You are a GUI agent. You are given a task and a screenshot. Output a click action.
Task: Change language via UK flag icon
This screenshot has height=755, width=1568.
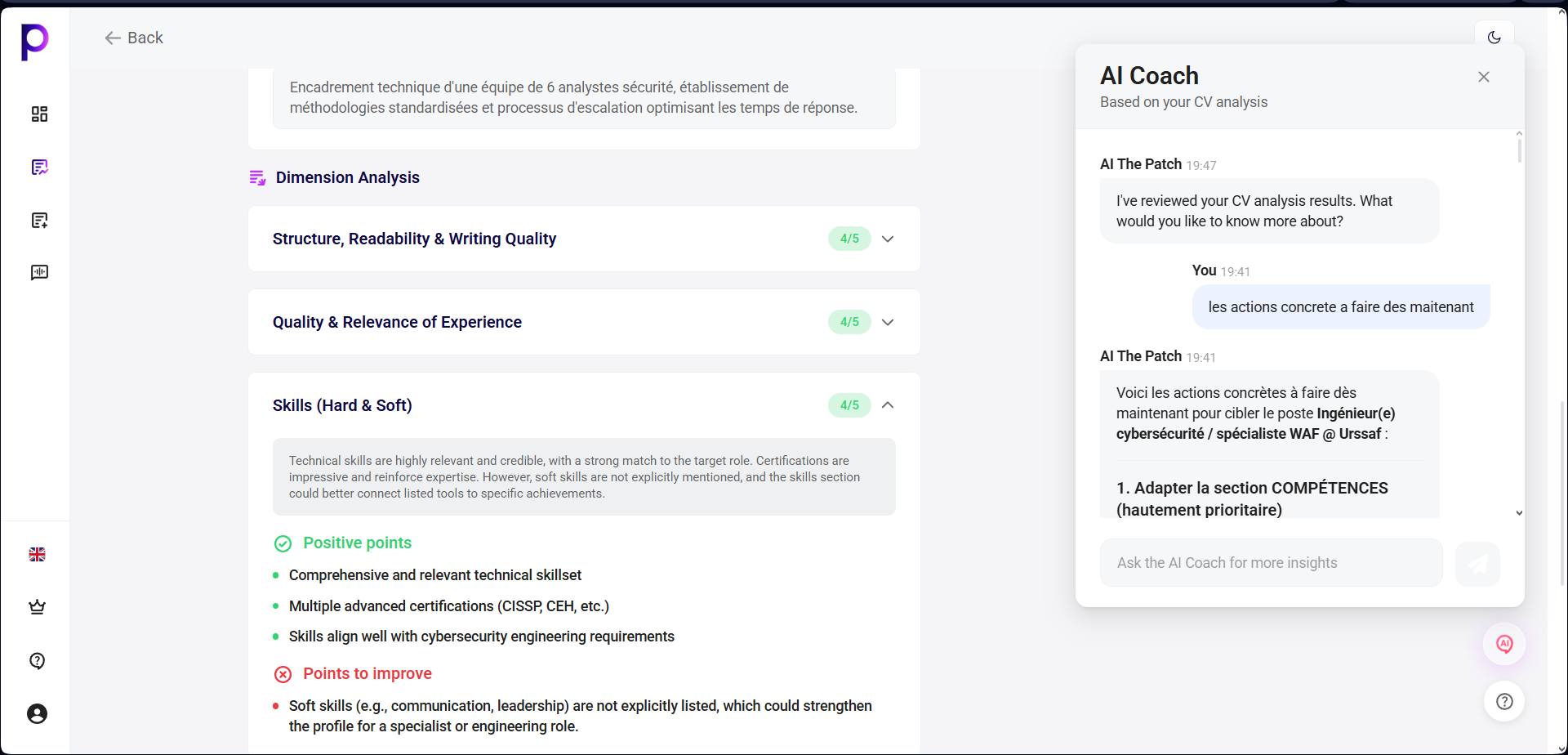click(x=37, y=555)
